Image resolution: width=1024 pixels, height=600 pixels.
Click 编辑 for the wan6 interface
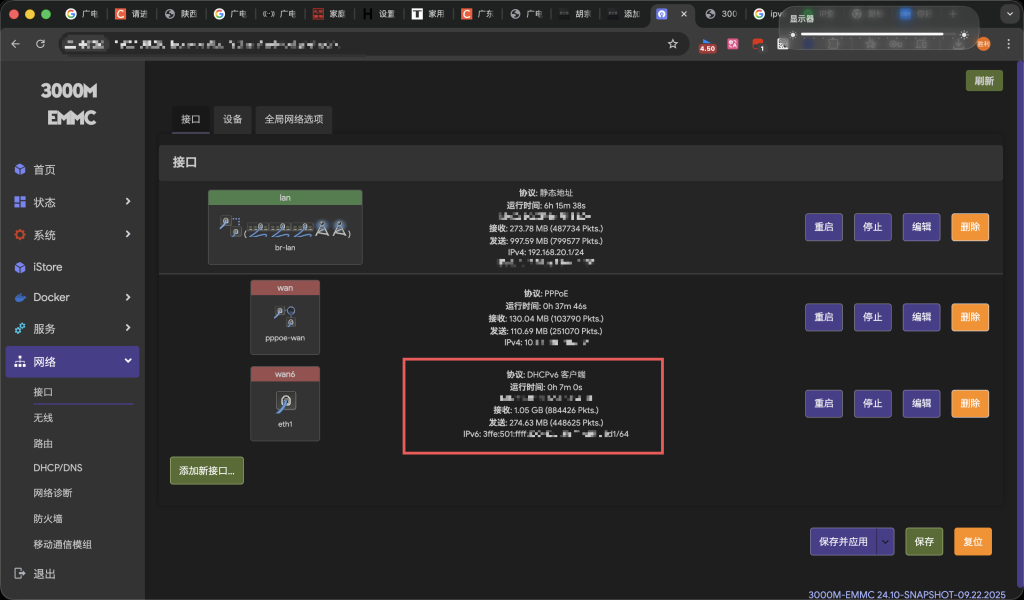(921, 404)
